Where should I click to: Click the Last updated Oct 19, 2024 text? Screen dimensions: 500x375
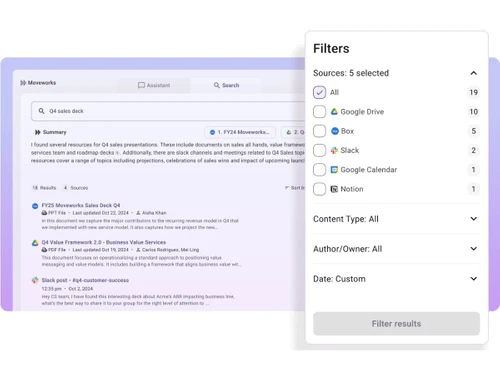pyautogui.click(x=100, y=250)
